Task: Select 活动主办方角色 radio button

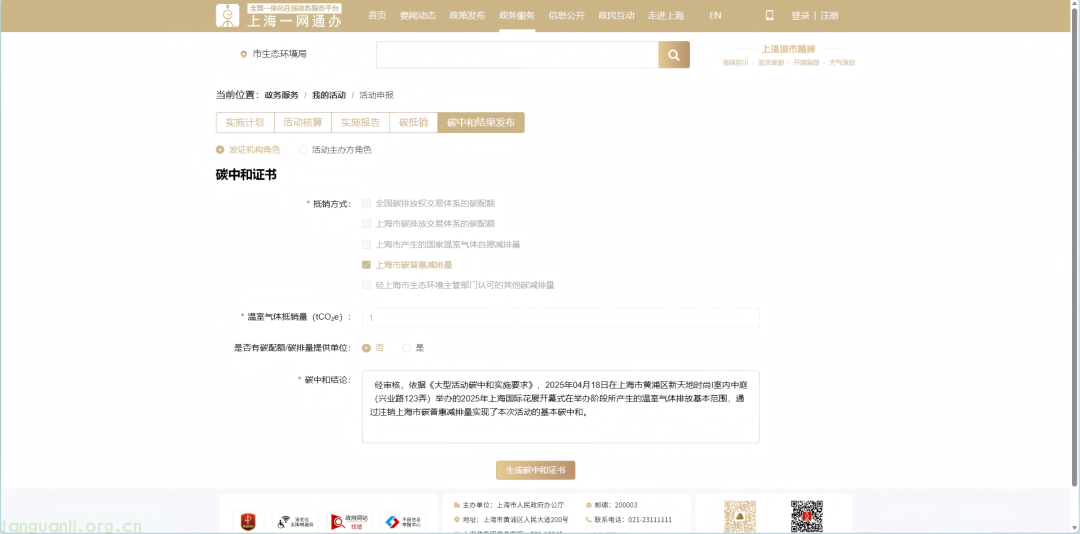Action: point(302,150)
